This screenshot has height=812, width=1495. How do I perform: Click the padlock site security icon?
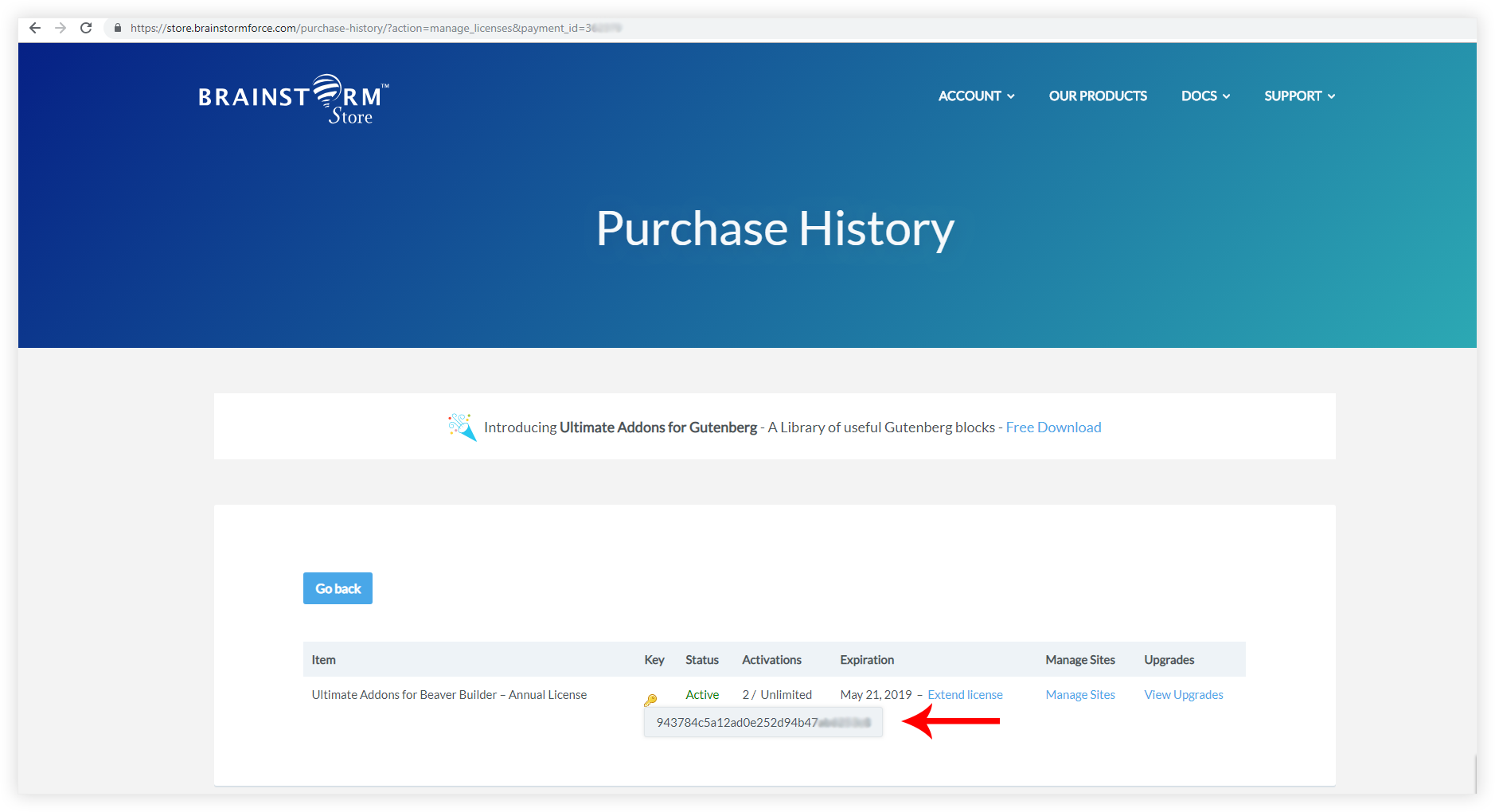pos(118,28)
